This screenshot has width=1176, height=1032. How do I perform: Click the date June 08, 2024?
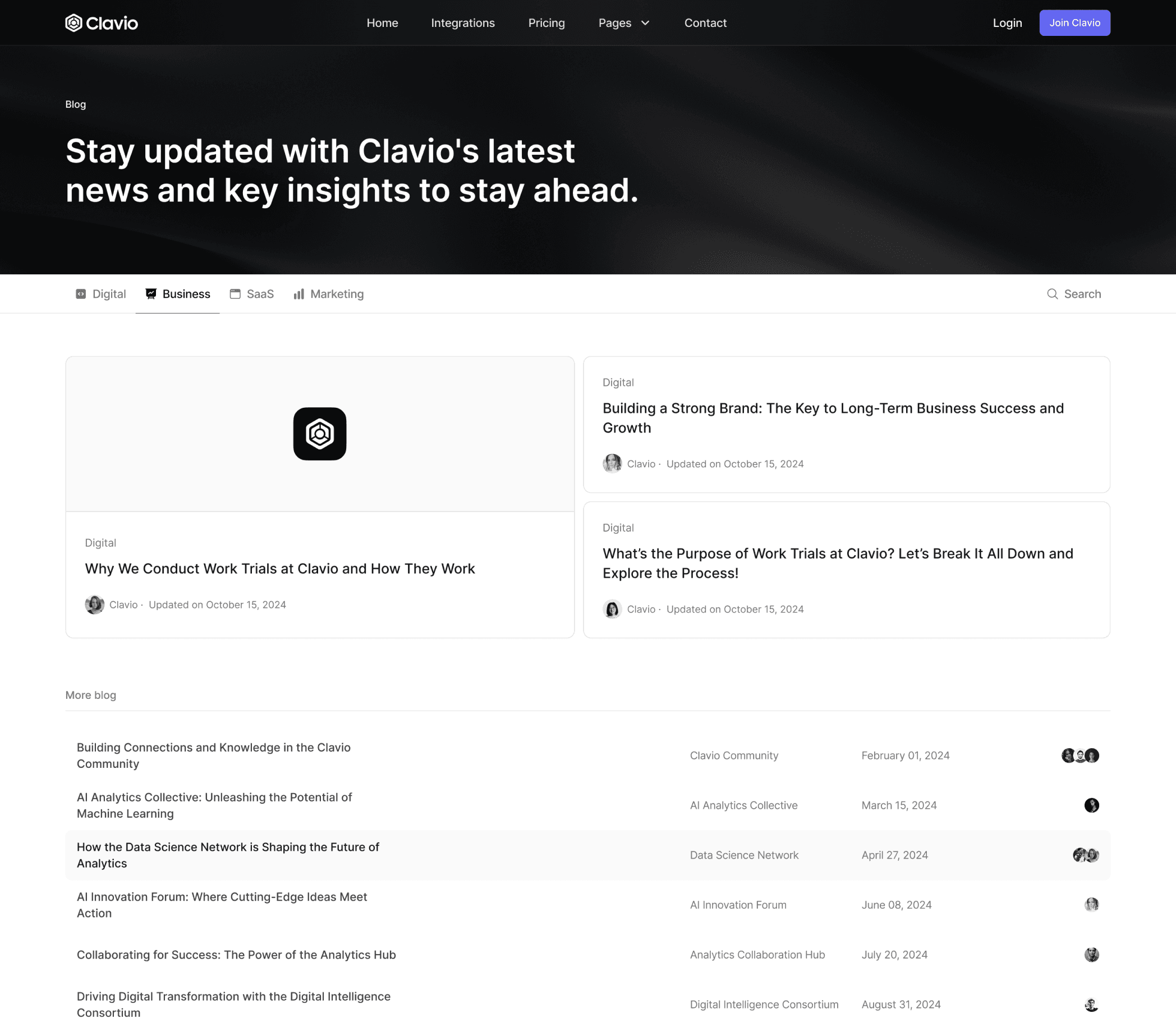(897, 905)
